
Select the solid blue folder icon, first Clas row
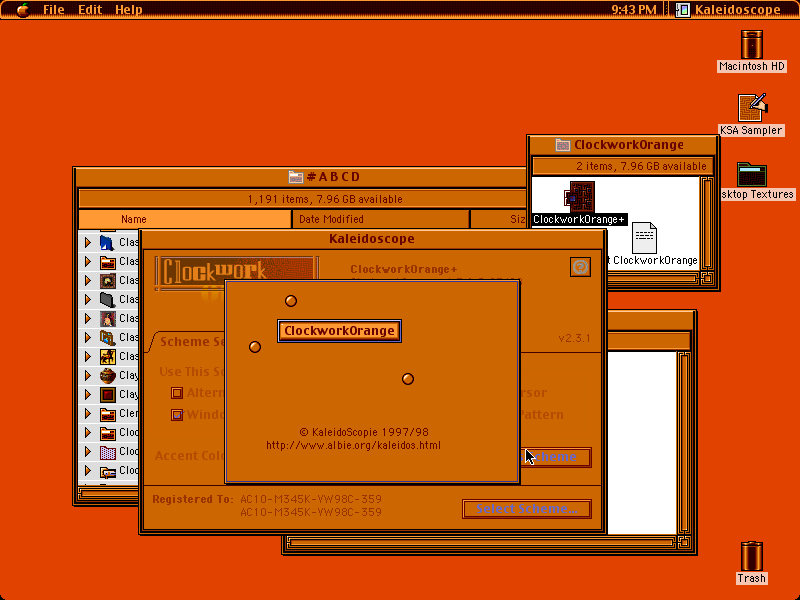[x=107, y=242]
